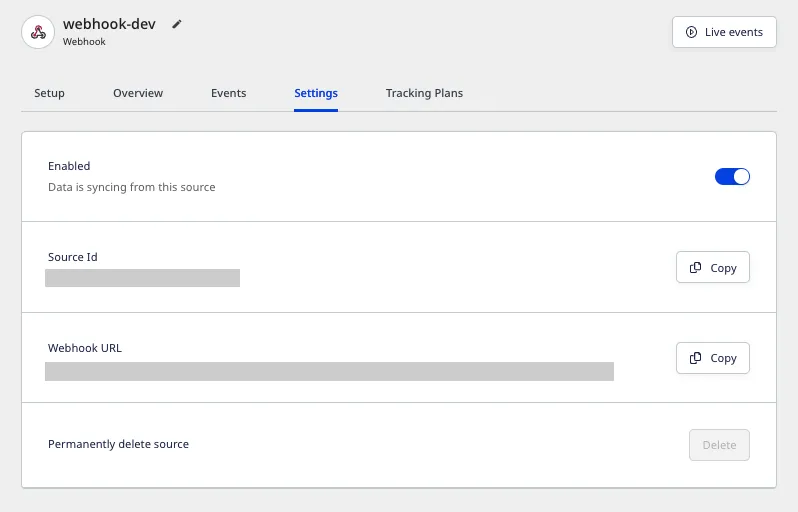The width and height of the screenshot is (798, 512).
Task: Go to the Events tab
Action: click(229, 93)
